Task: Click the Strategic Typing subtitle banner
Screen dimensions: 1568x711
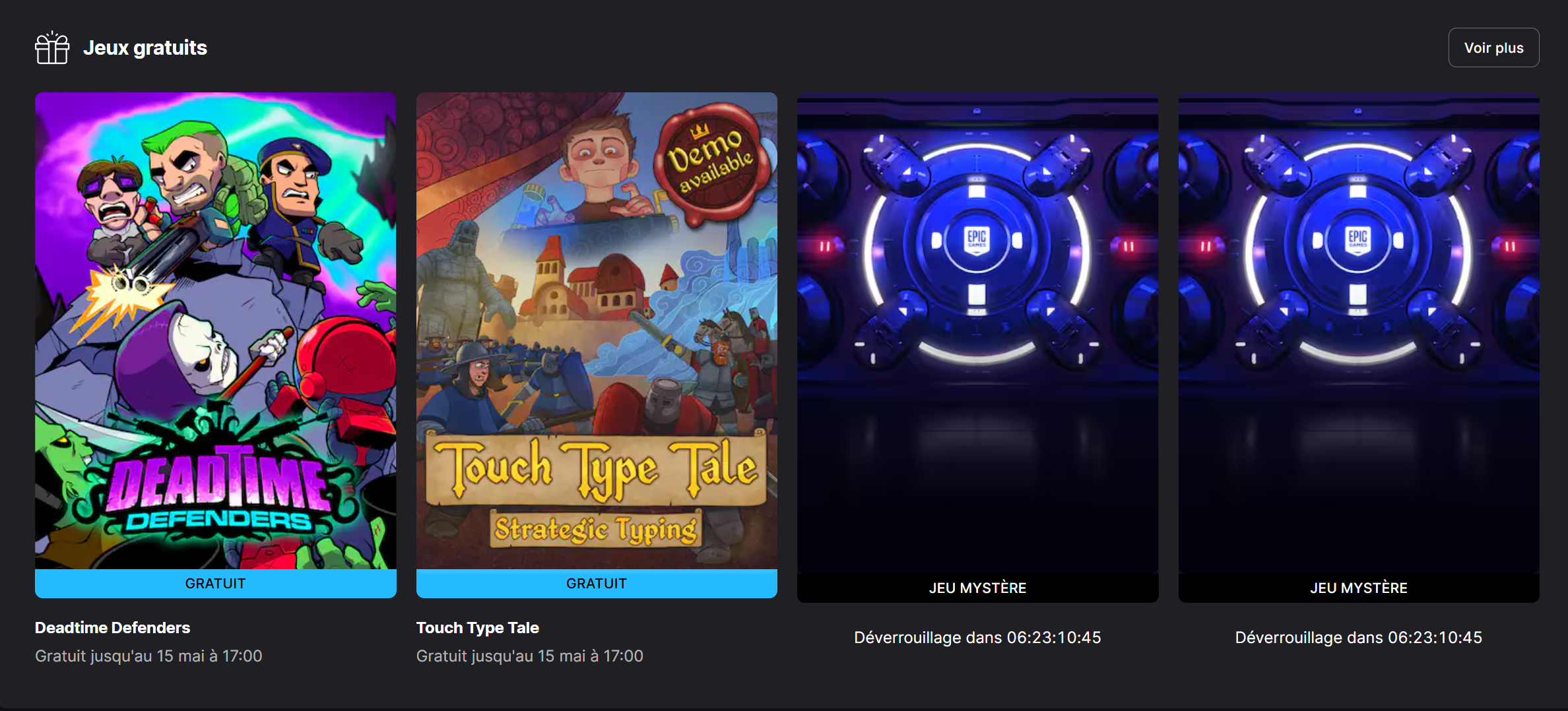Action: [x=596, y=530]
